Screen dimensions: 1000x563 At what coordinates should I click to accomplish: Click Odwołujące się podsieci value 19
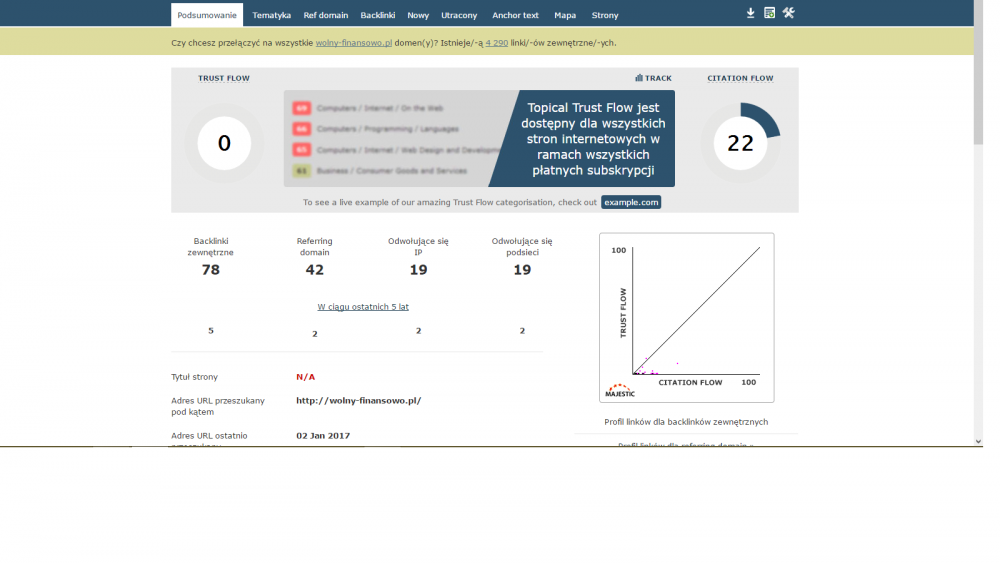(x=522, y=270)
